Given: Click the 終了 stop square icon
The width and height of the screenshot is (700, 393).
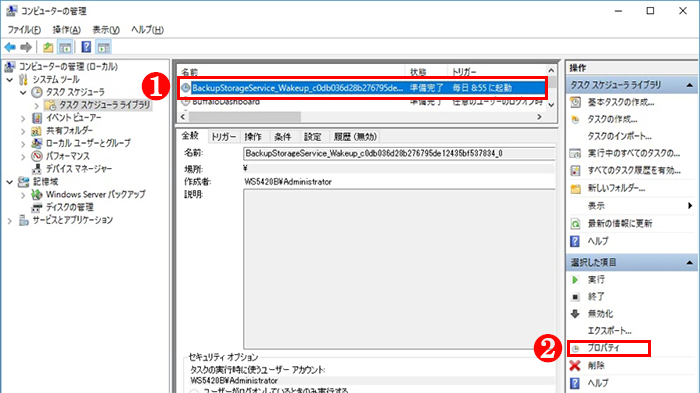Looking at the screenshot, I should point(575,297).
